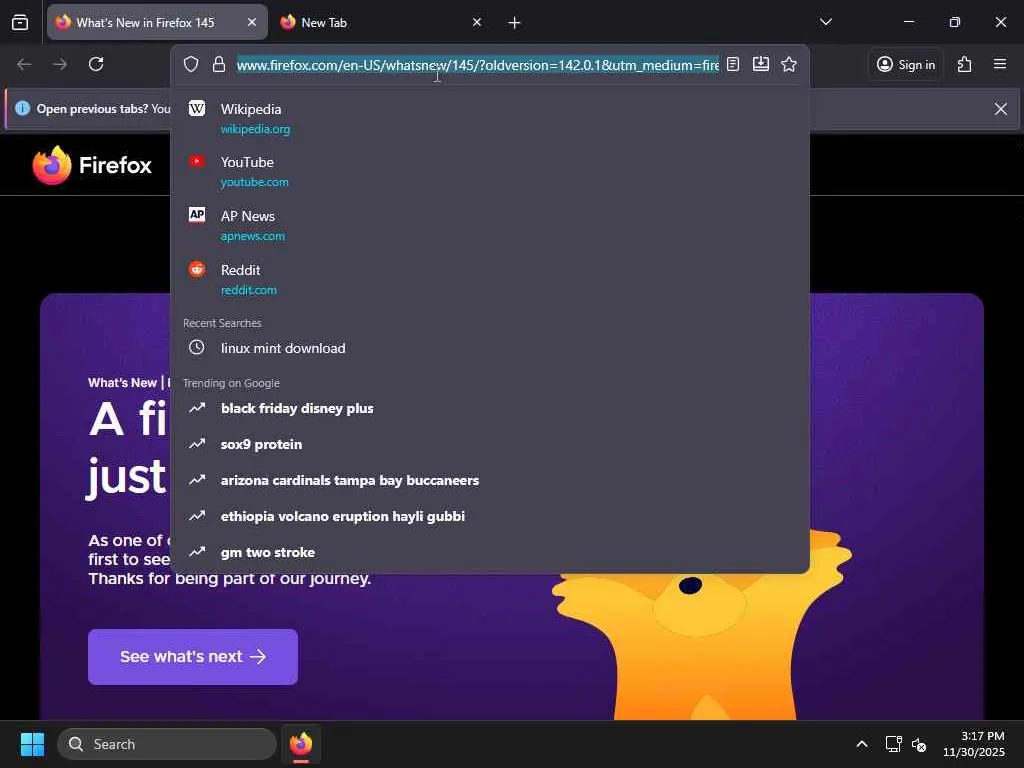Select the AP News suggestion

(490, 225)
